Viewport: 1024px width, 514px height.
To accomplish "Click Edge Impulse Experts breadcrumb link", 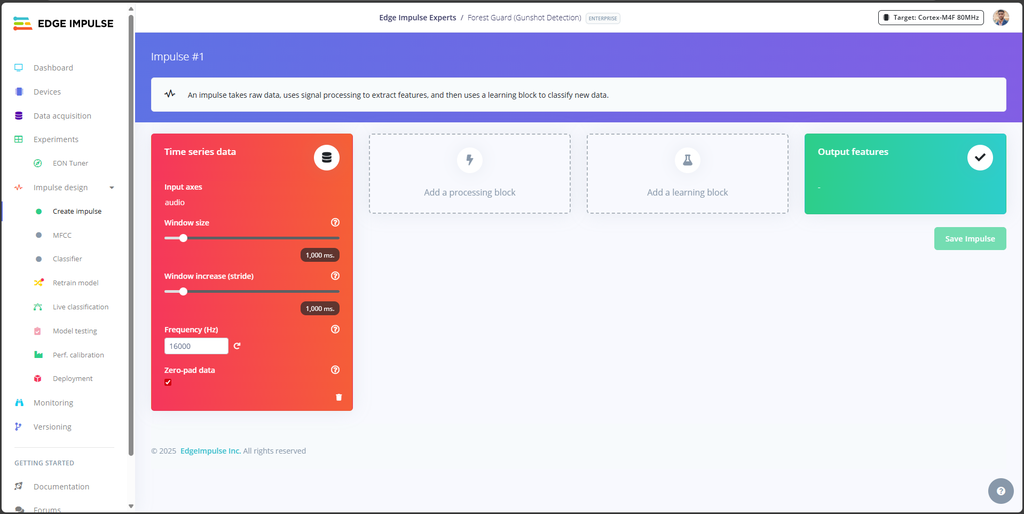I will tap(417, 18).
